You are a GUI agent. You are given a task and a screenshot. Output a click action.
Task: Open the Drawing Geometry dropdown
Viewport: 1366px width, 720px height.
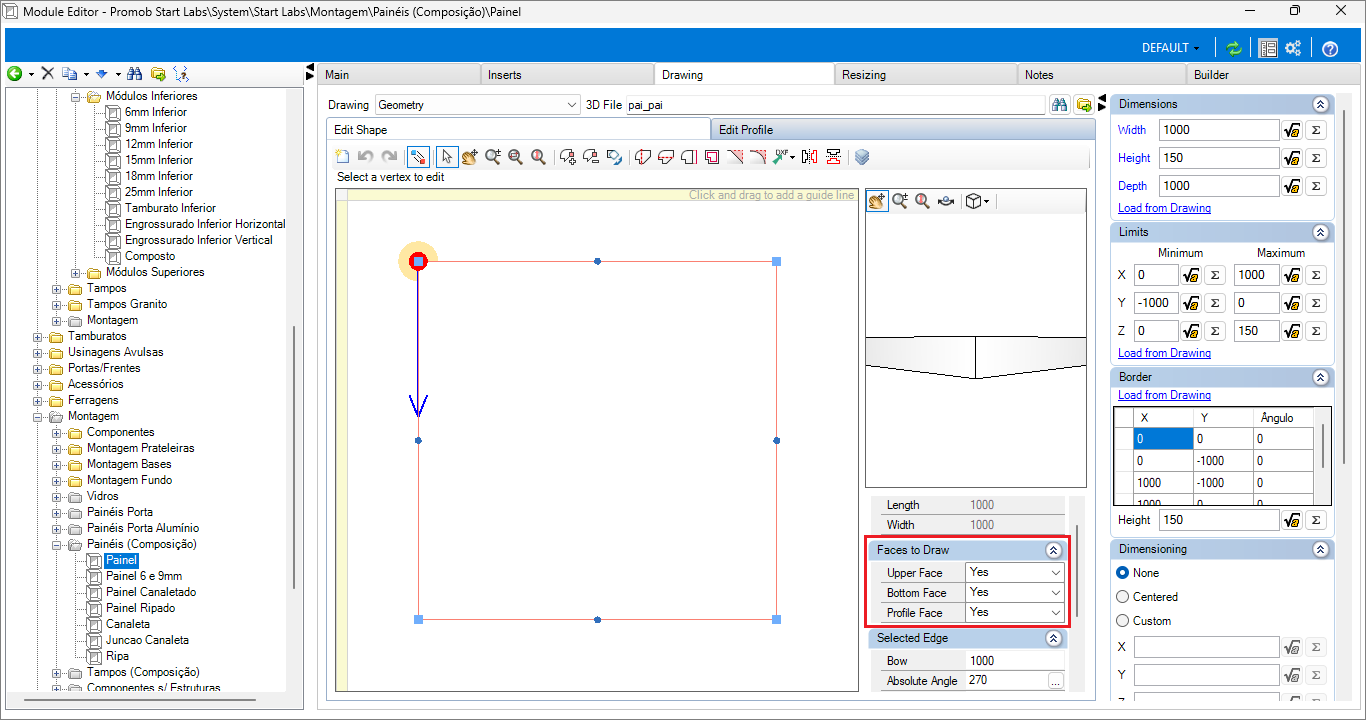(477, 104)
